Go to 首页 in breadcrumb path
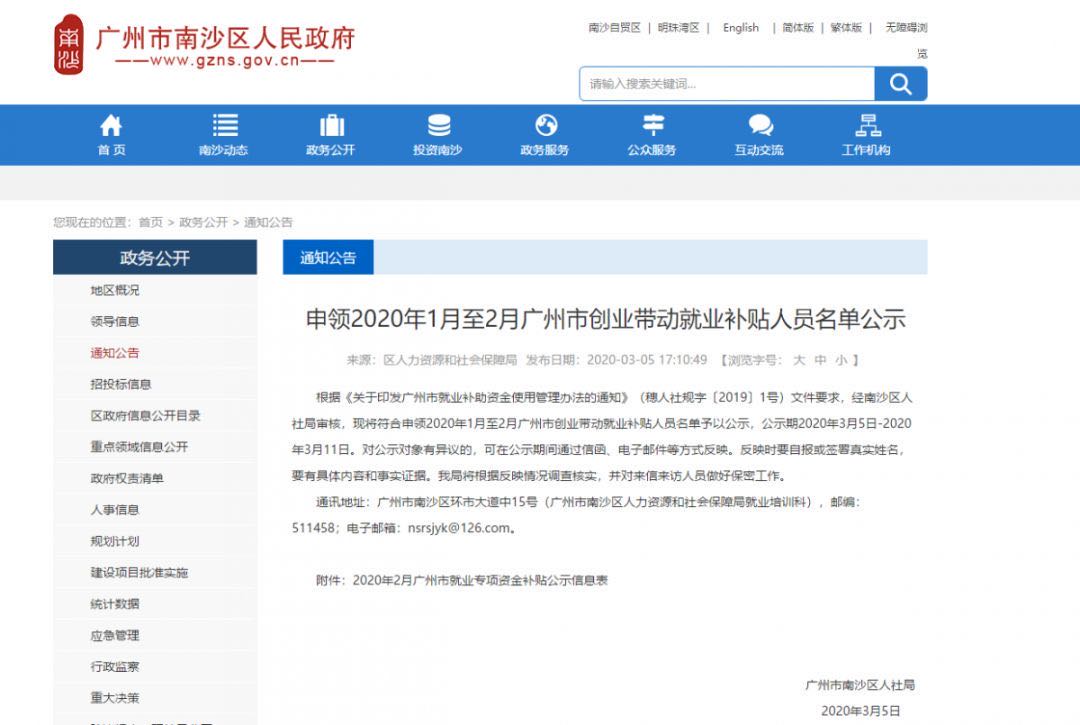This screenshot has width=1080, height=725. point(151,222)
